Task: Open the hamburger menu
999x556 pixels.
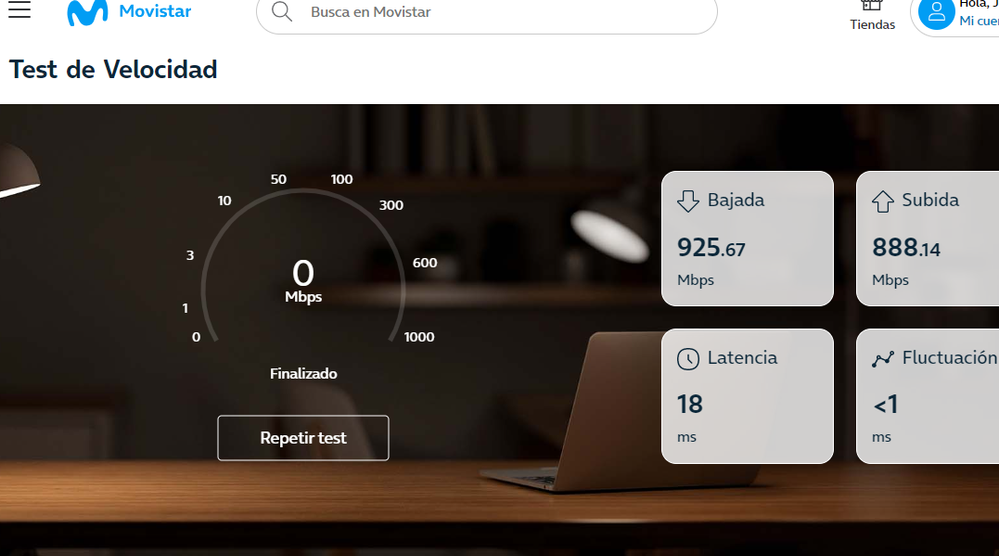Action: pos(19,9)
